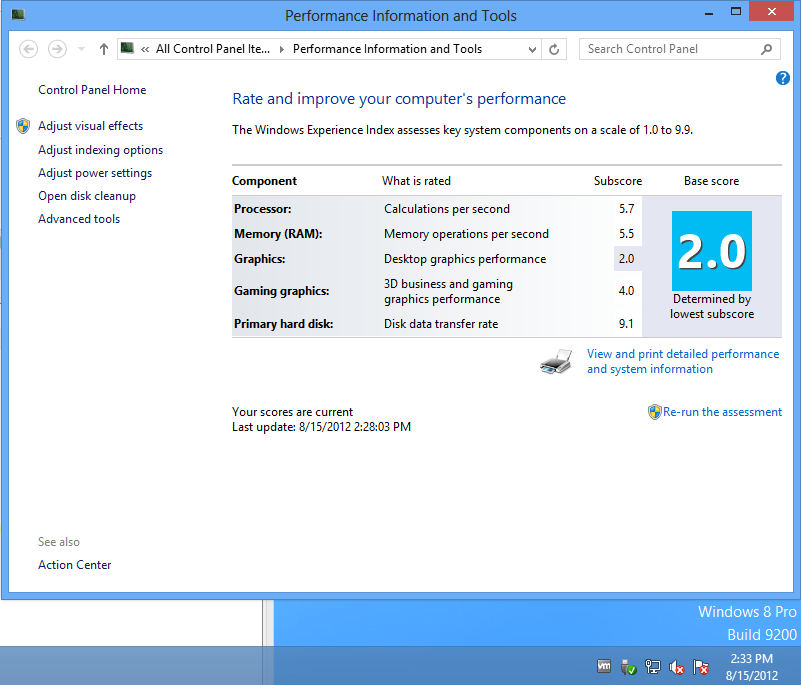Click the Memory (RAM): row label
The width and height of the screenshot is (801, 685).
278,234
